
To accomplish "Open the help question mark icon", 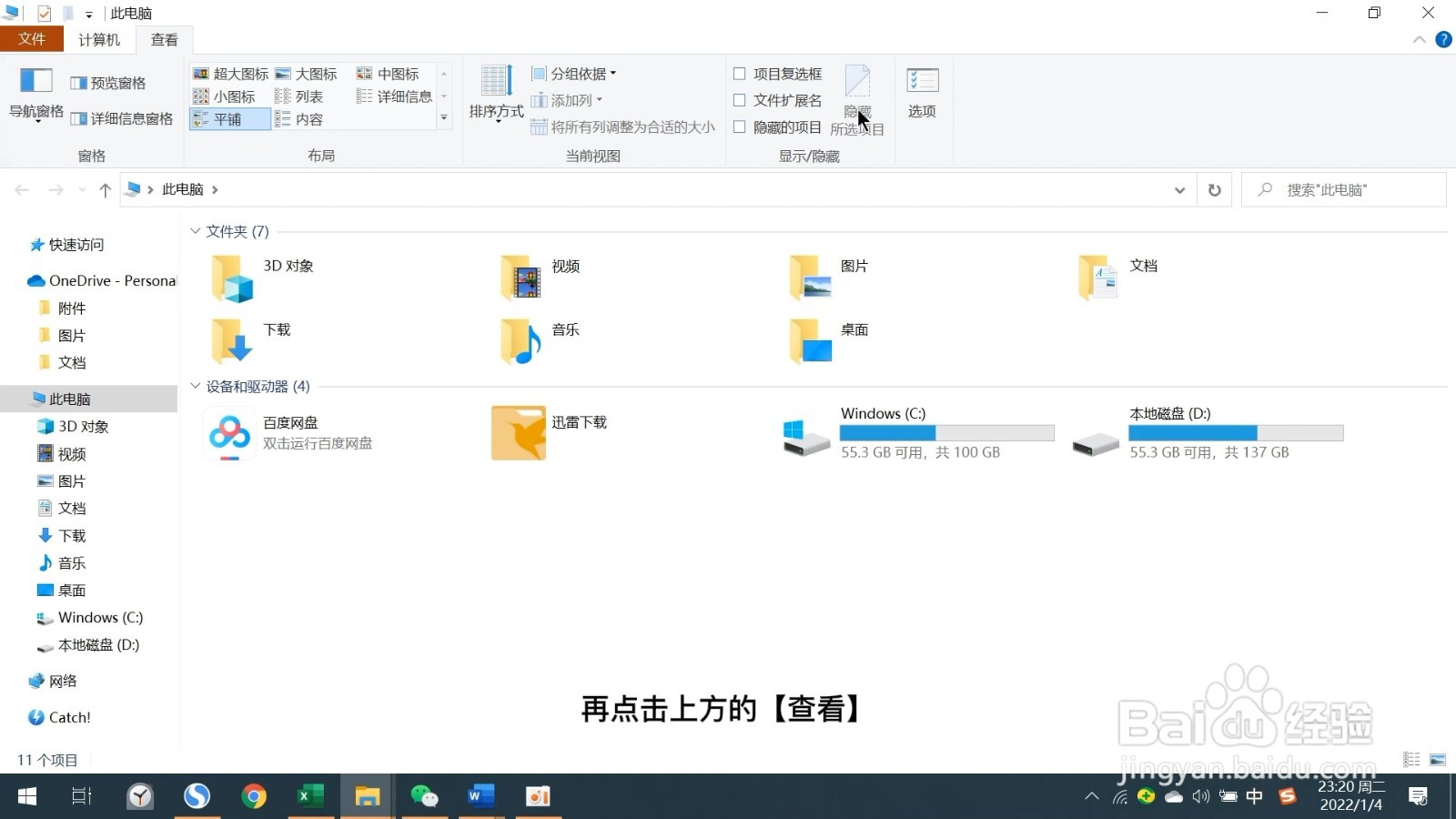I will click(1443, 39).
